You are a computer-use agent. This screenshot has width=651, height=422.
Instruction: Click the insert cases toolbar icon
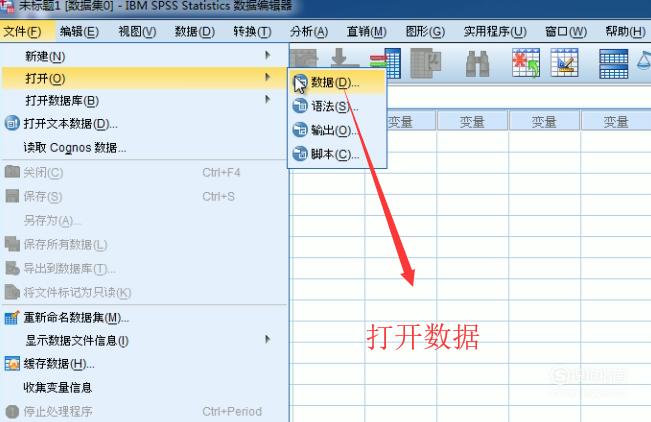(526, 63)
